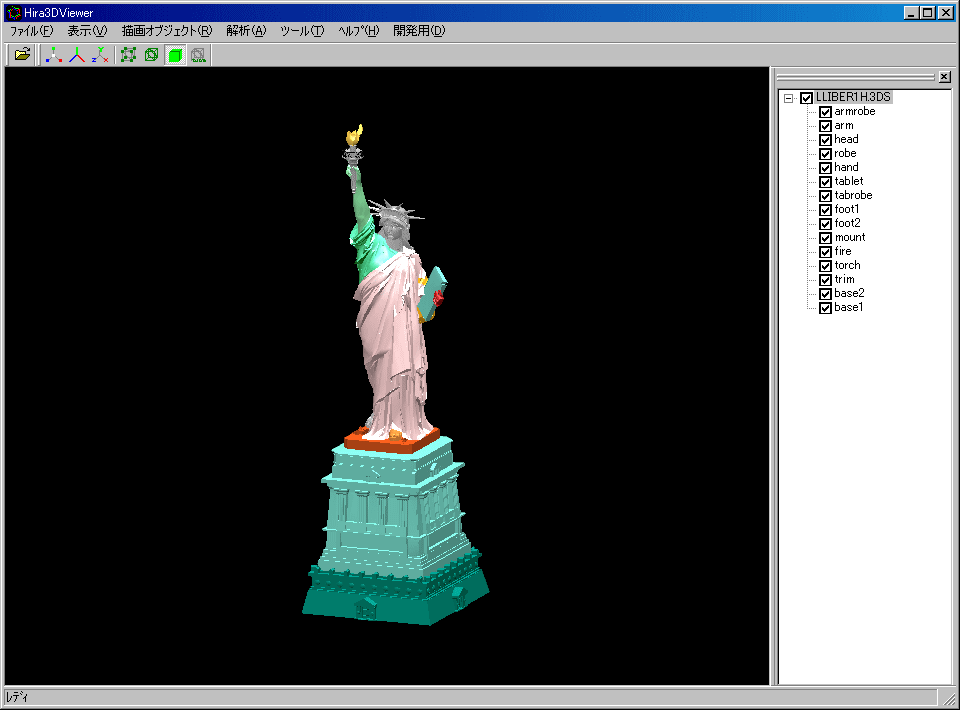Screen dimensions: 960x710
Task: Click the gray wireframe cube toolbar icon
Action: (198, 55)
